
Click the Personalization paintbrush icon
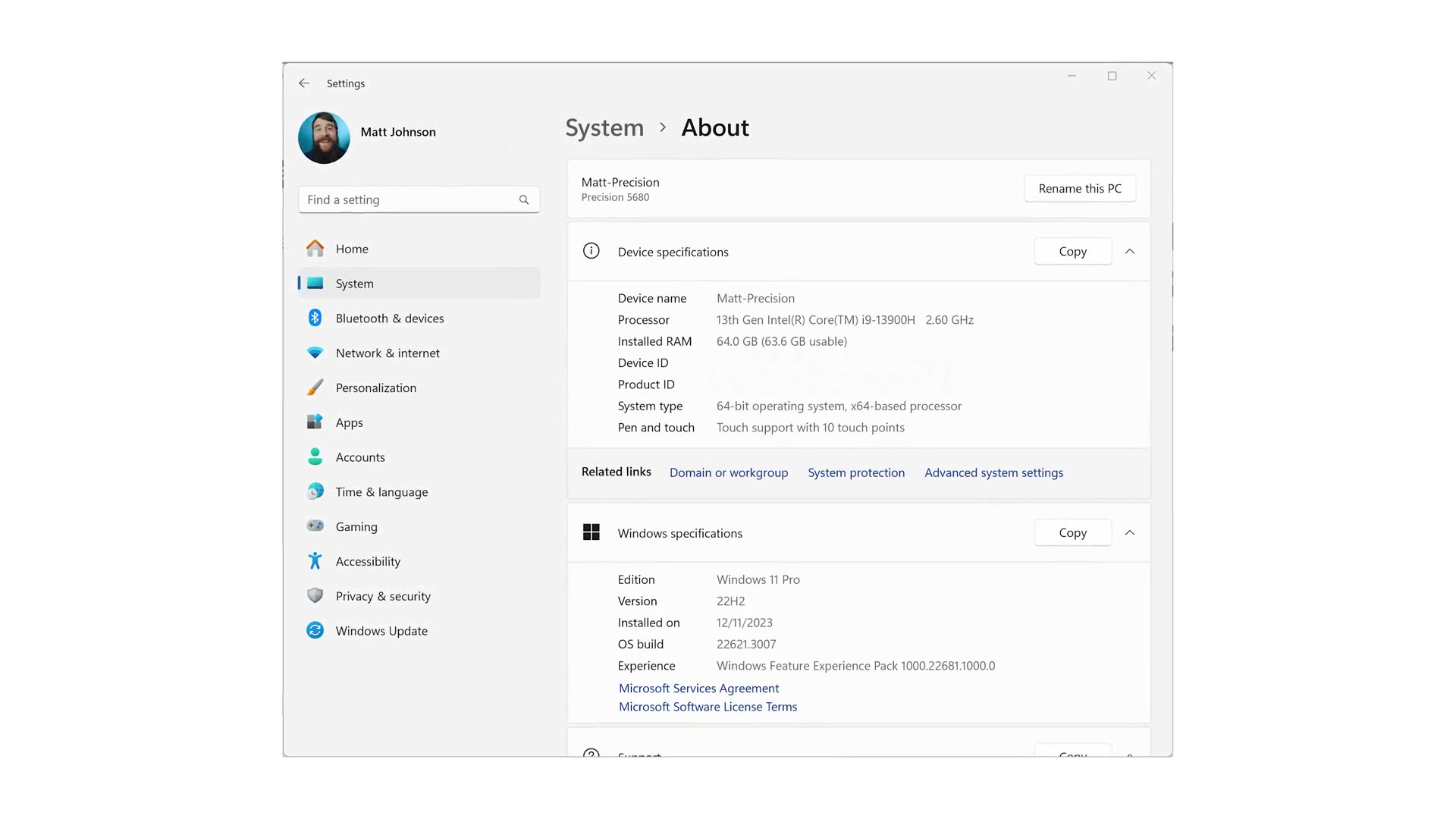[x=315, y=388]
